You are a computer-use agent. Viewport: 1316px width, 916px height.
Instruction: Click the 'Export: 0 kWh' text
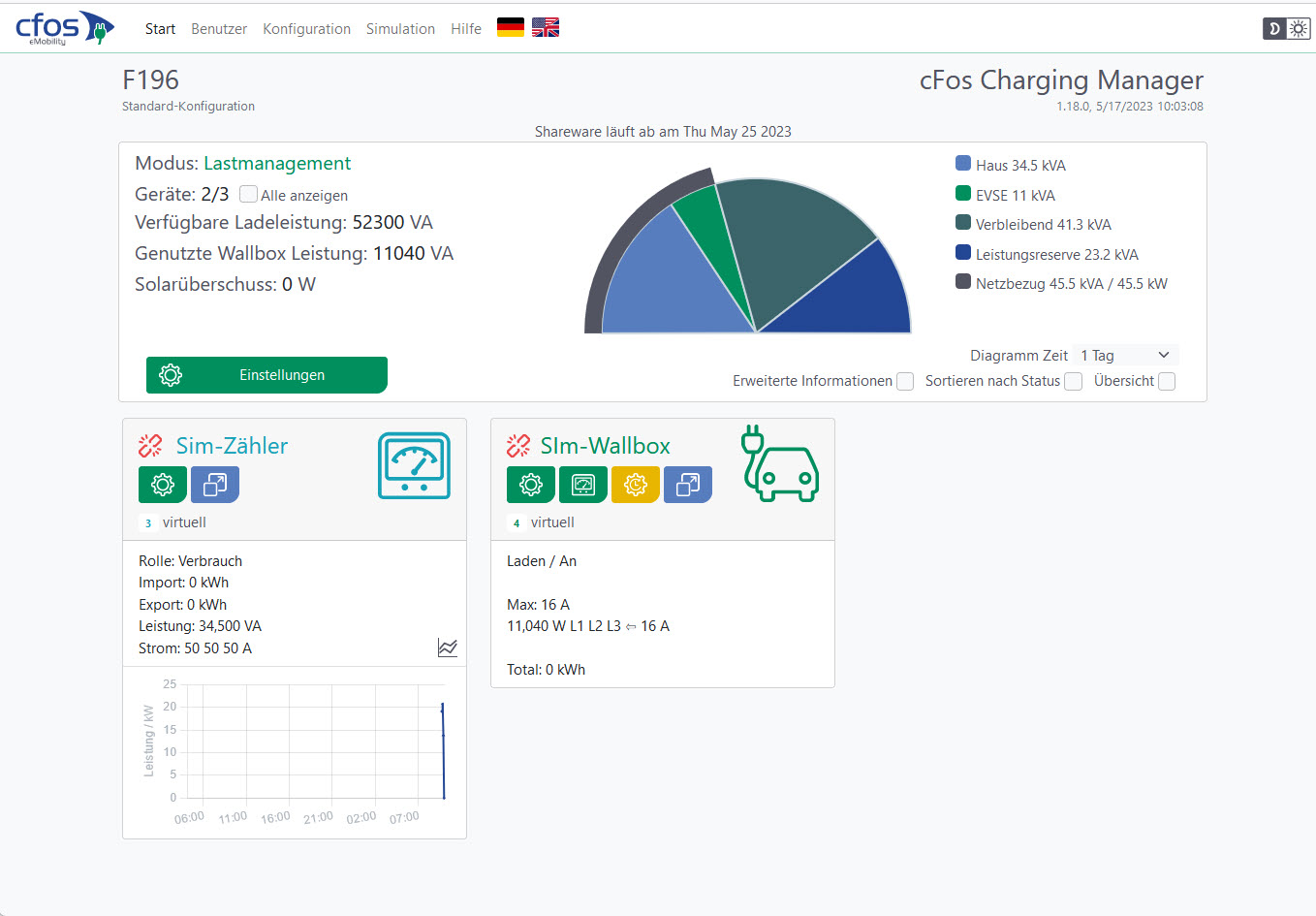[x=182, y=605]
